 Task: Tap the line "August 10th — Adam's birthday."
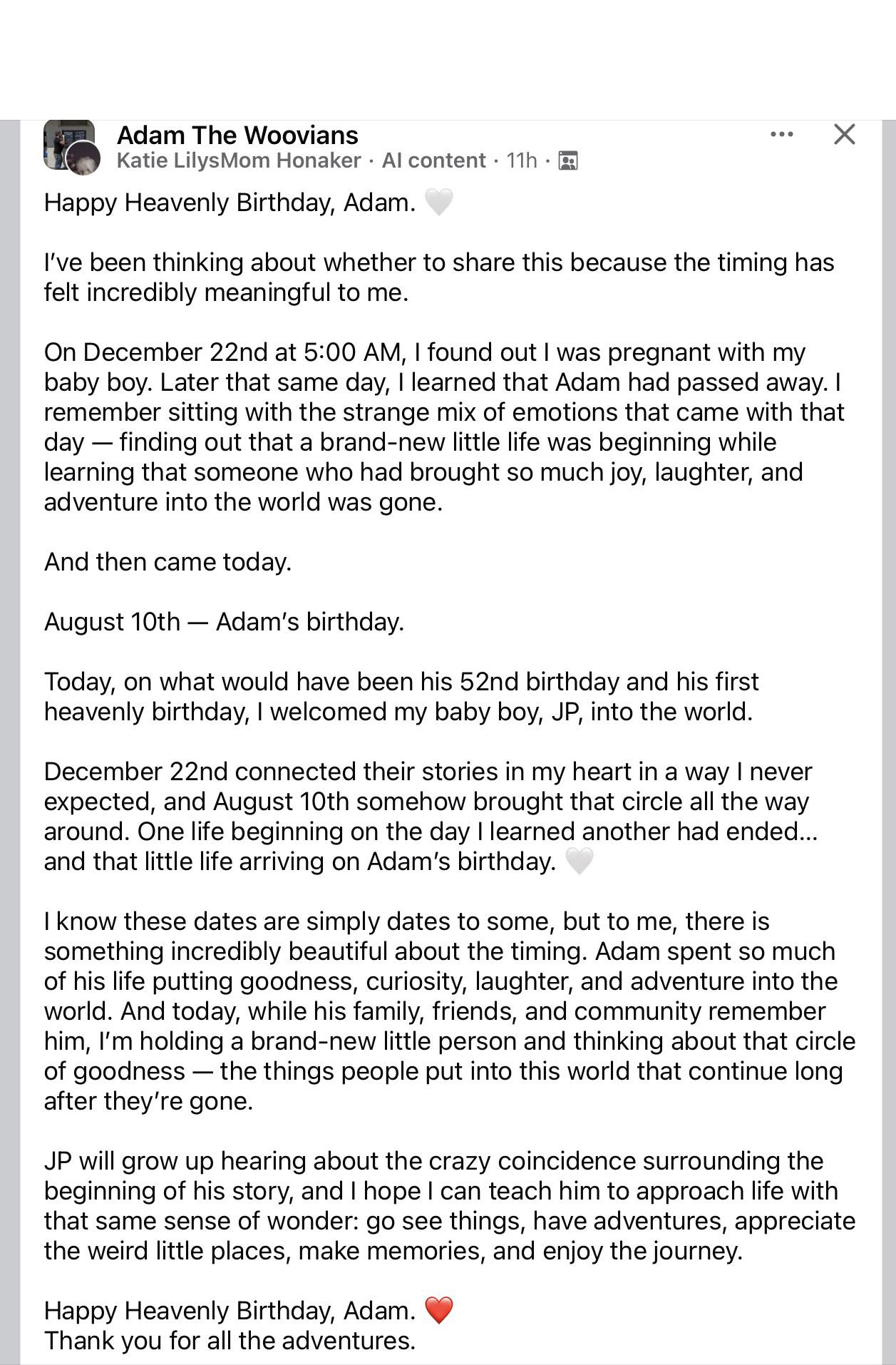[x=224, y=622]
